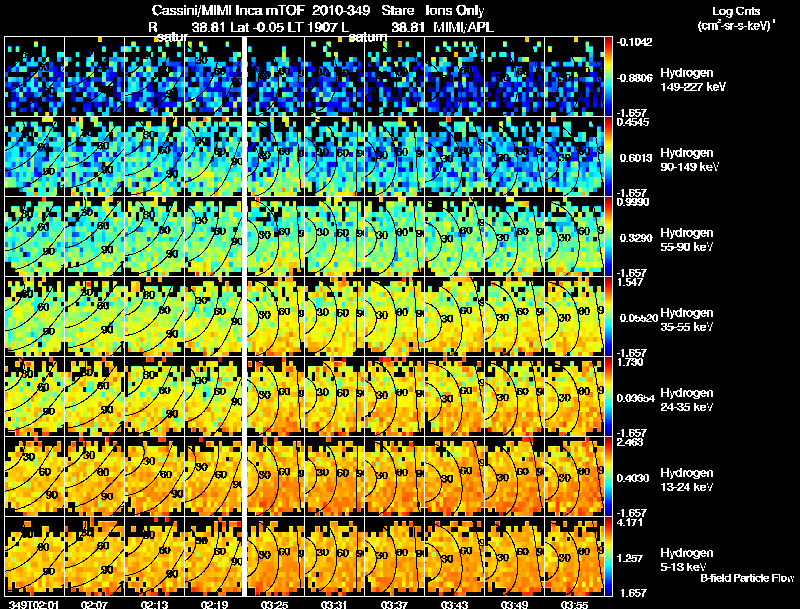
Task: Click the 02:07 time label
Action: (x=94, y=604)
